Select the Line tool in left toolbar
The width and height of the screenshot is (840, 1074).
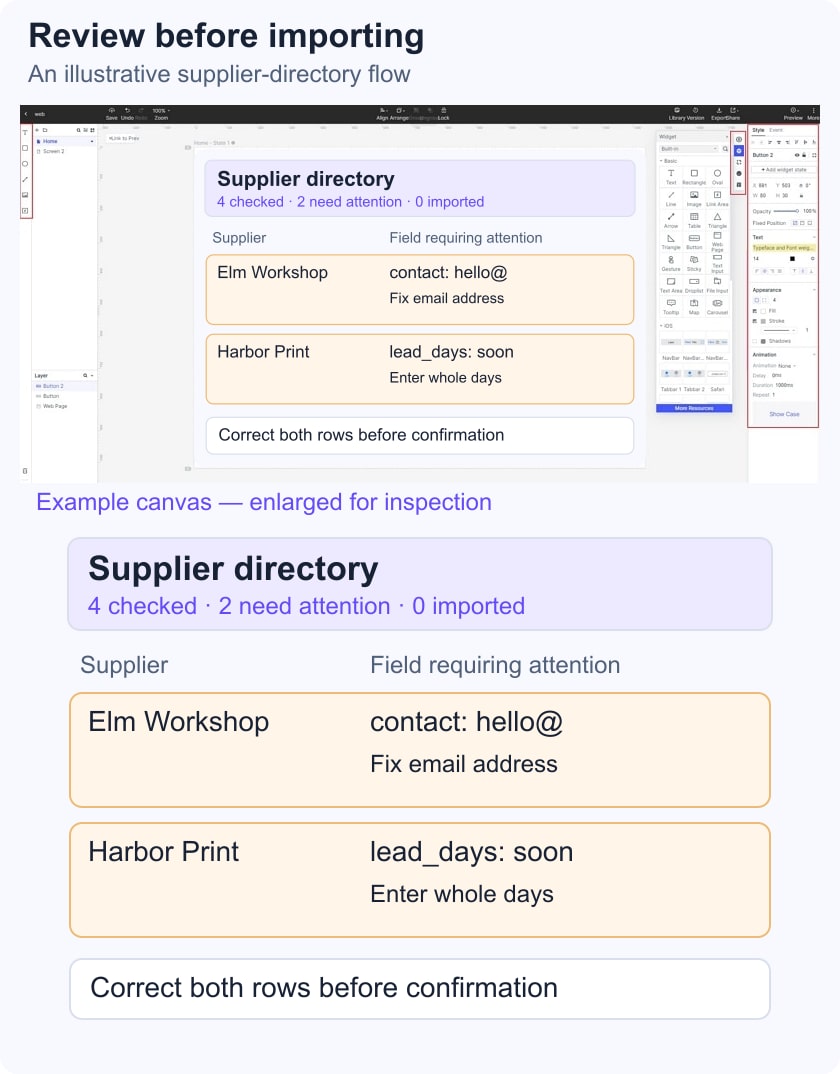pos(25,179)
